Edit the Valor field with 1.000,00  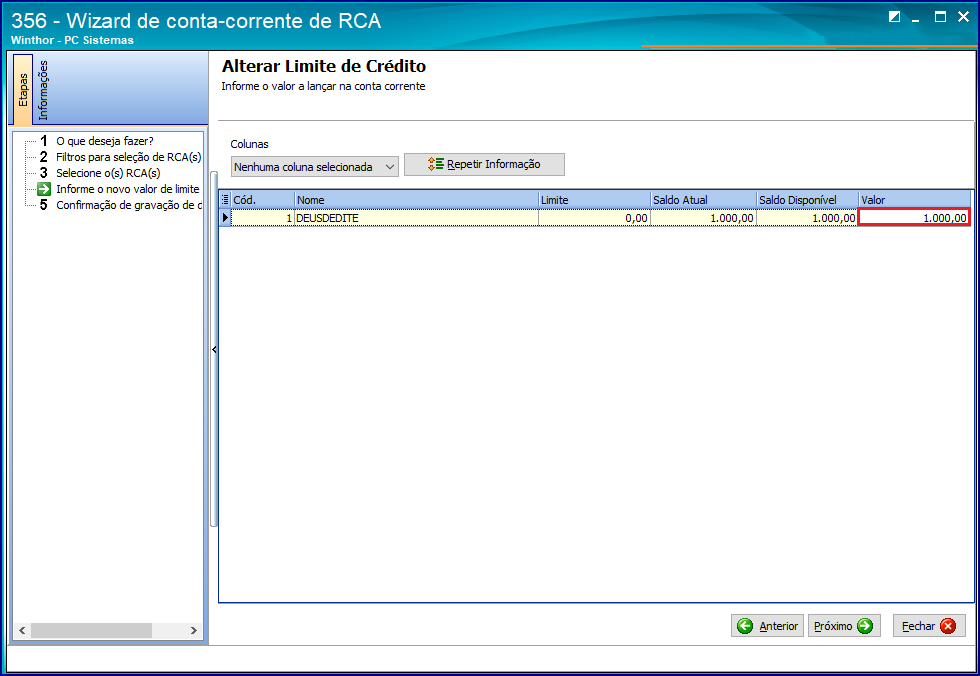coord(914,217)
